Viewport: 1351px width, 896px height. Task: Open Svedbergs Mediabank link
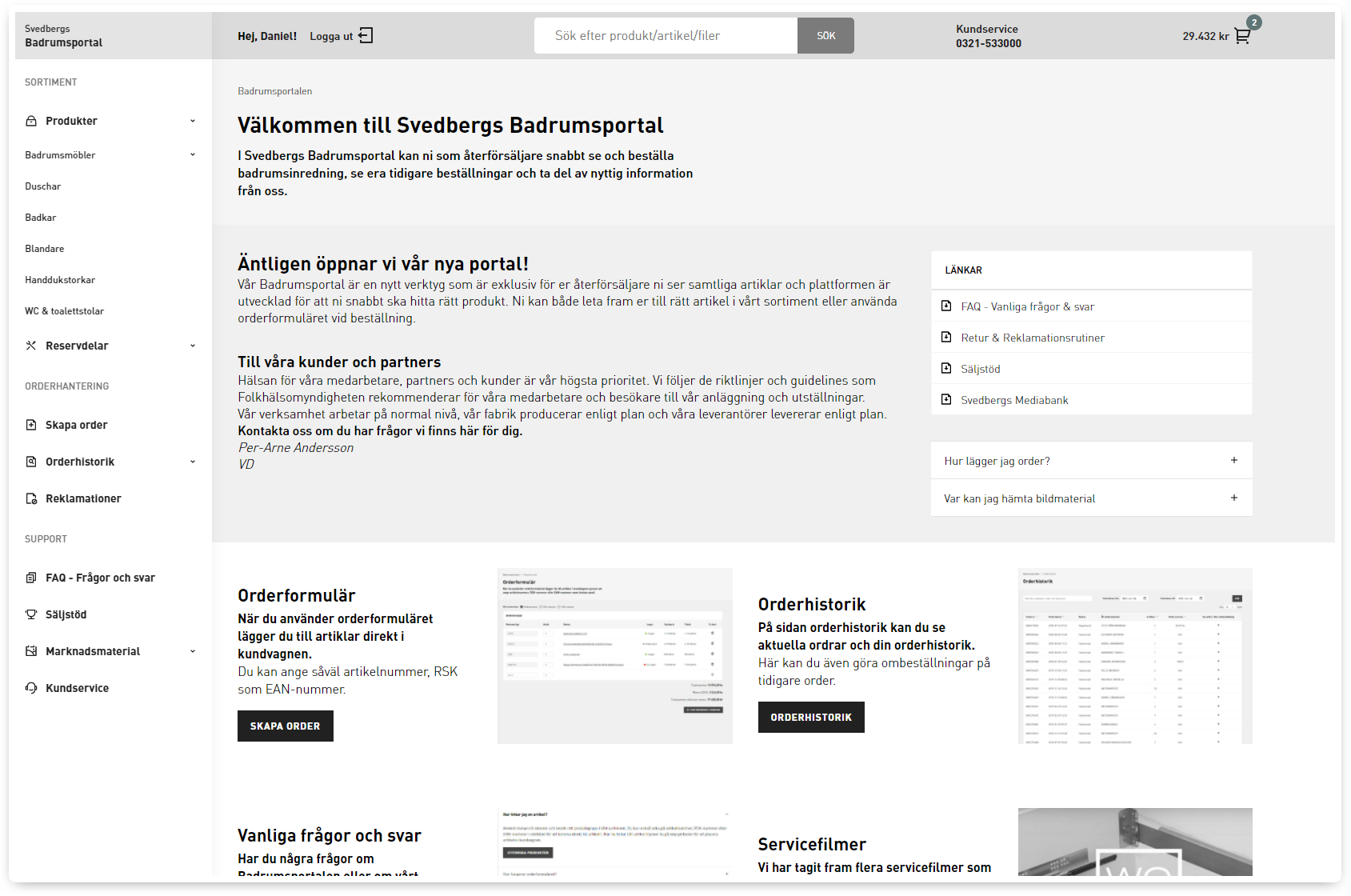coord(1014,400)
